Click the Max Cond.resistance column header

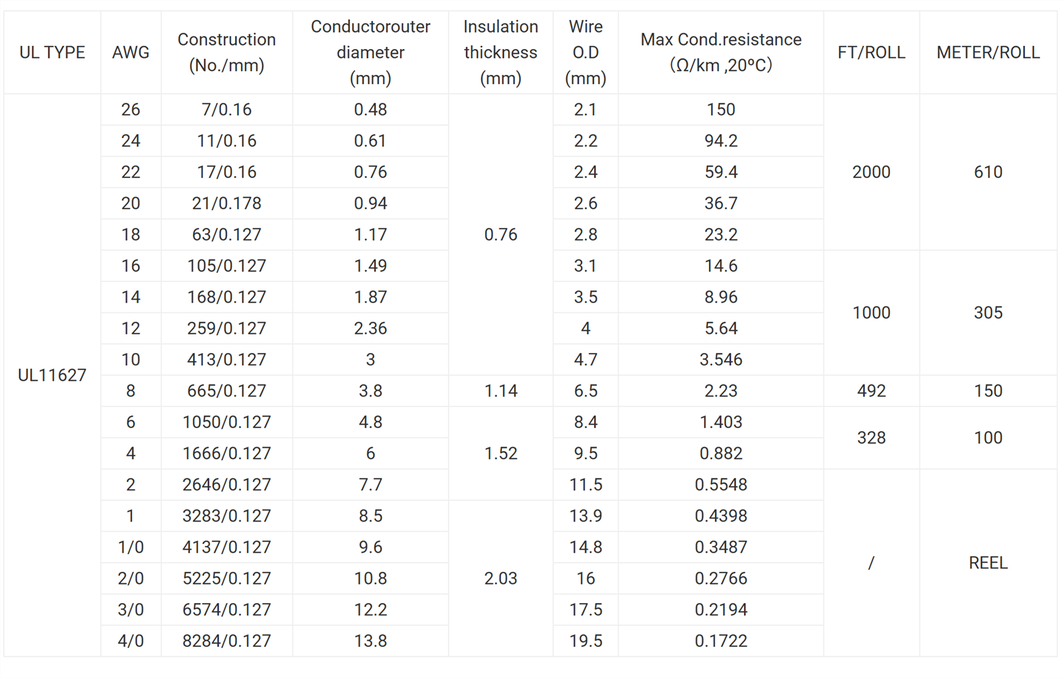click(721, 52)
